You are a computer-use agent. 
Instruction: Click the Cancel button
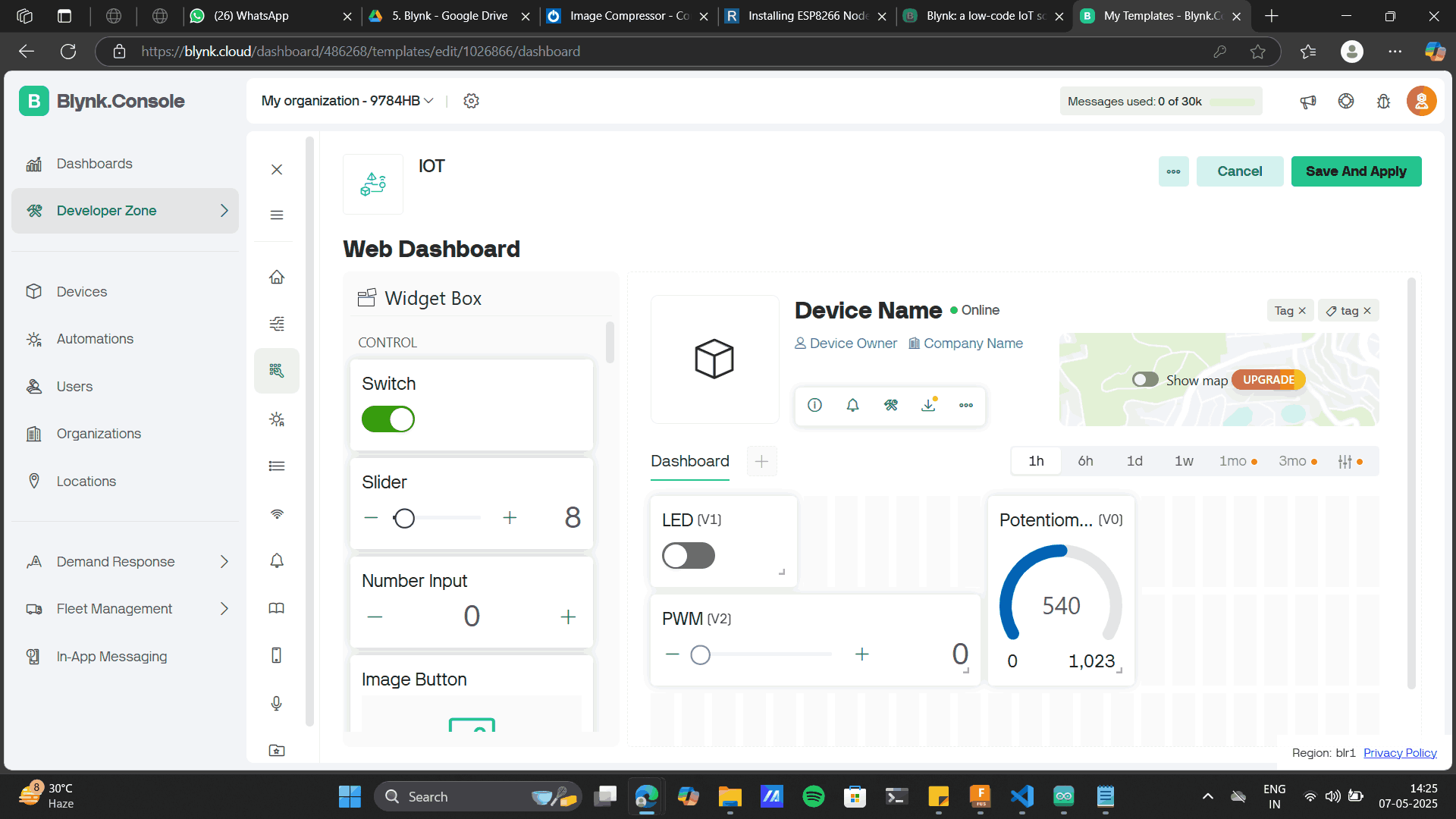coord(1240,171)
